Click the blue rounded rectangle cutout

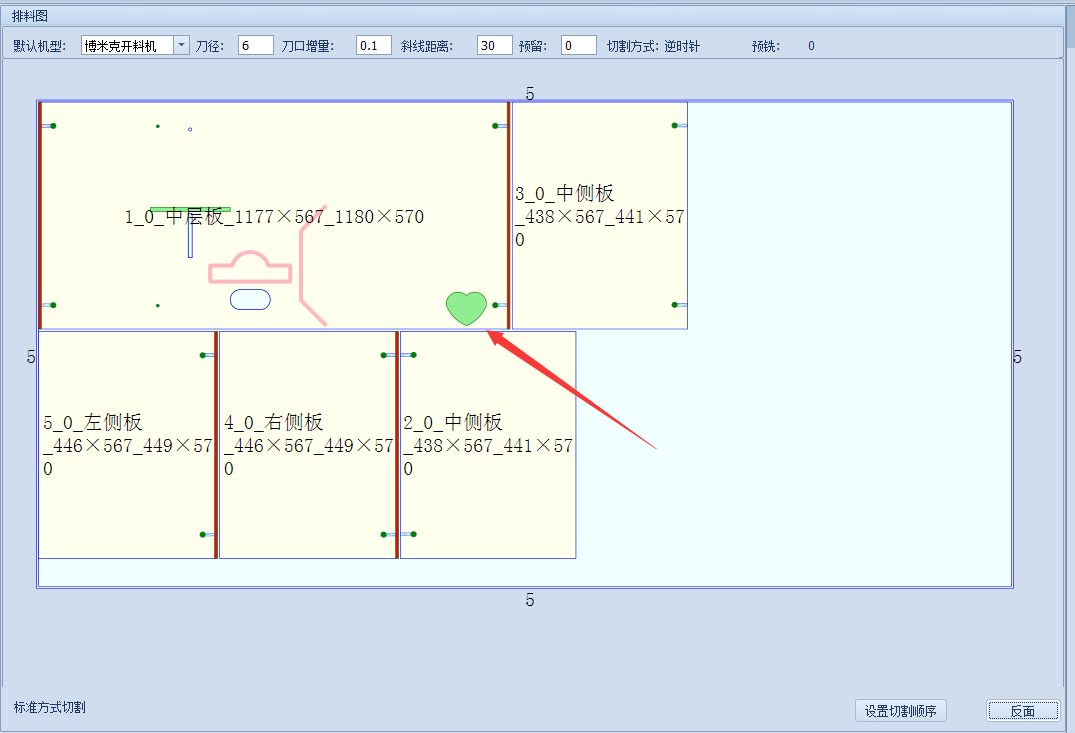[x=248, y=297]
